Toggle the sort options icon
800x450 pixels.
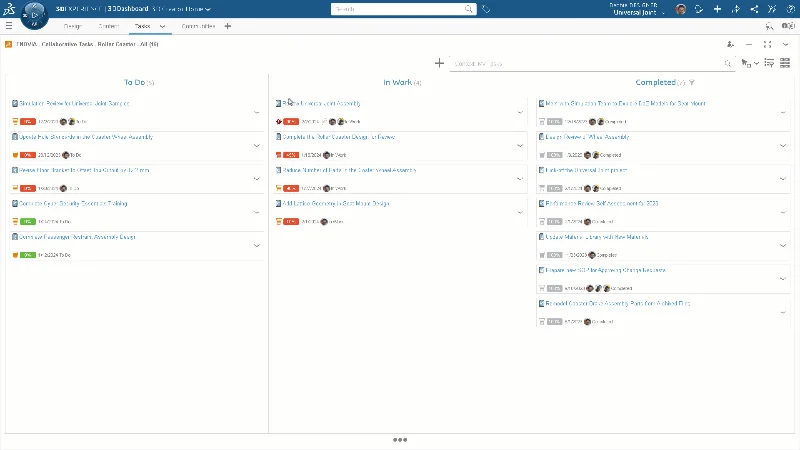click(x=768, y=63)
